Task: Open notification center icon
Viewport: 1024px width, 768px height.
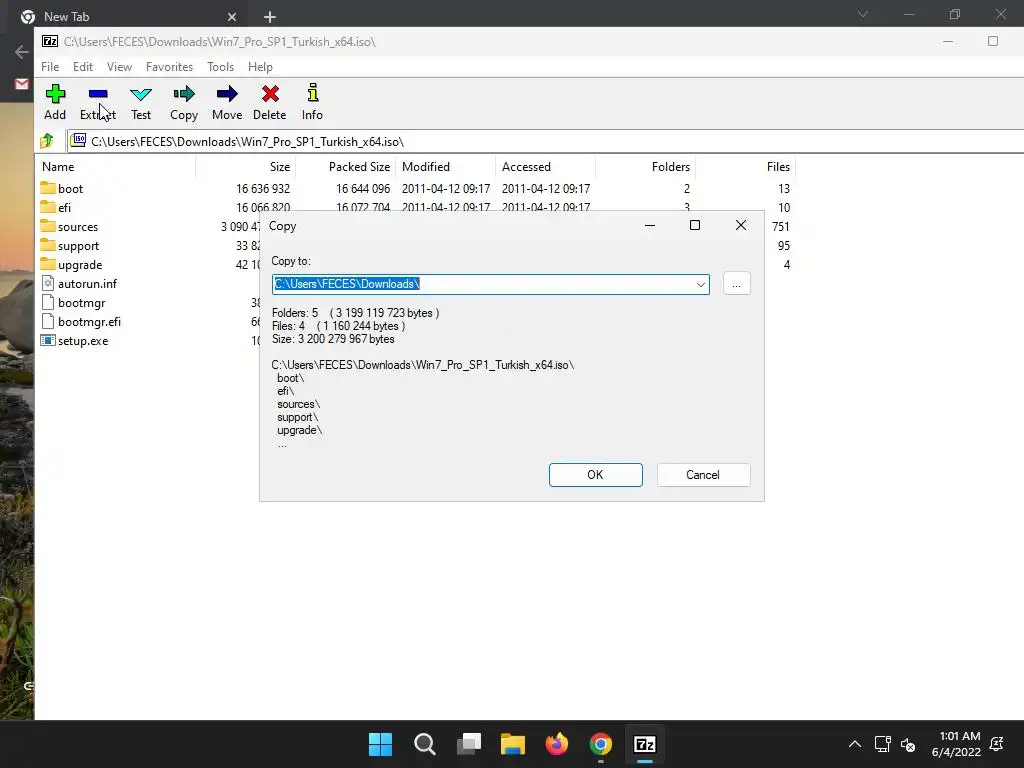Action: pos(997,744)
